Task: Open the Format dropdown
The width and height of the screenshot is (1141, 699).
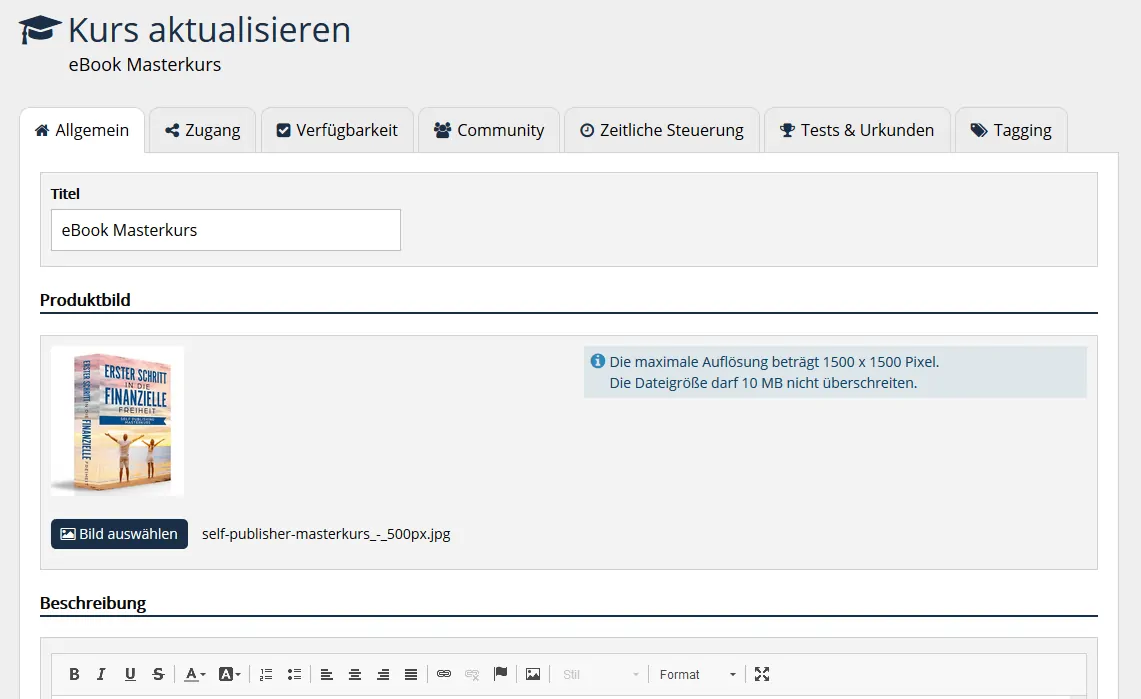Action: coord(697,674)
